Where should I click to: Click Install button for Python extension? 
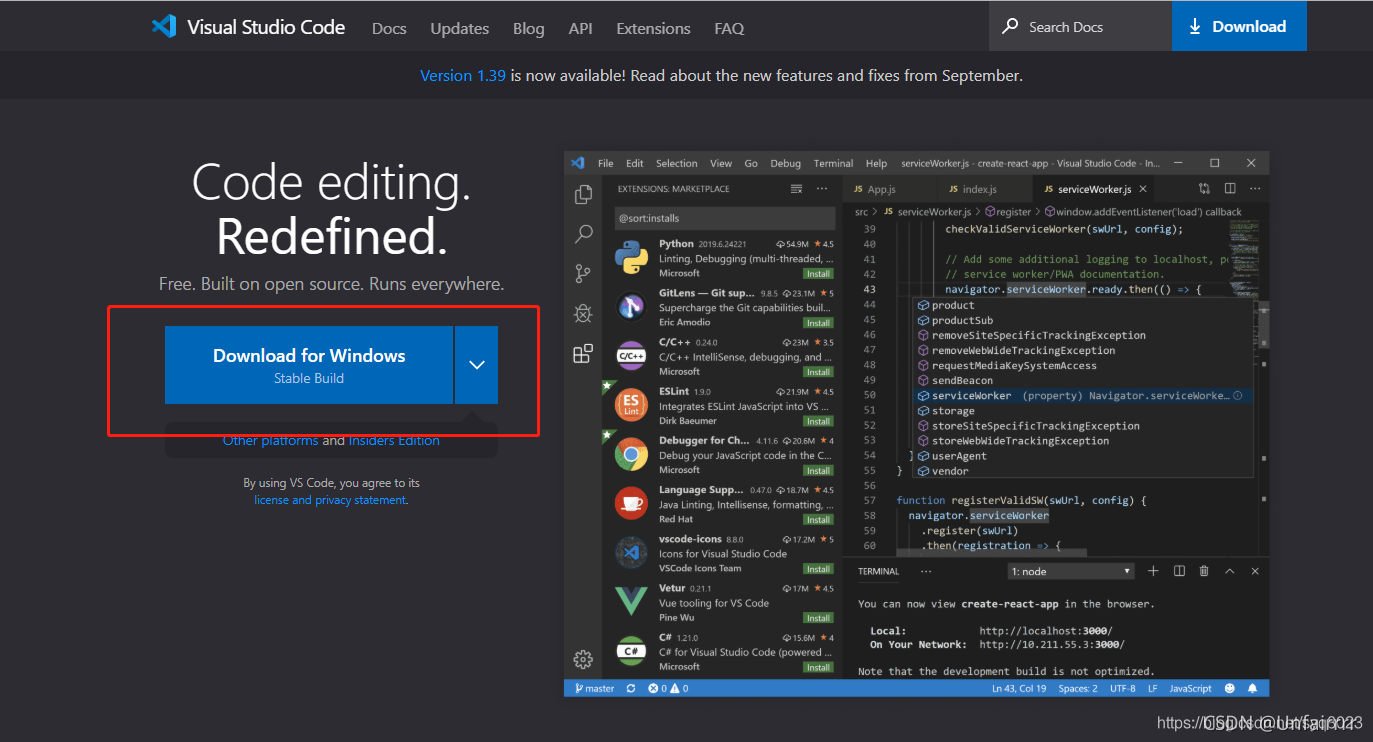point(819,274)
